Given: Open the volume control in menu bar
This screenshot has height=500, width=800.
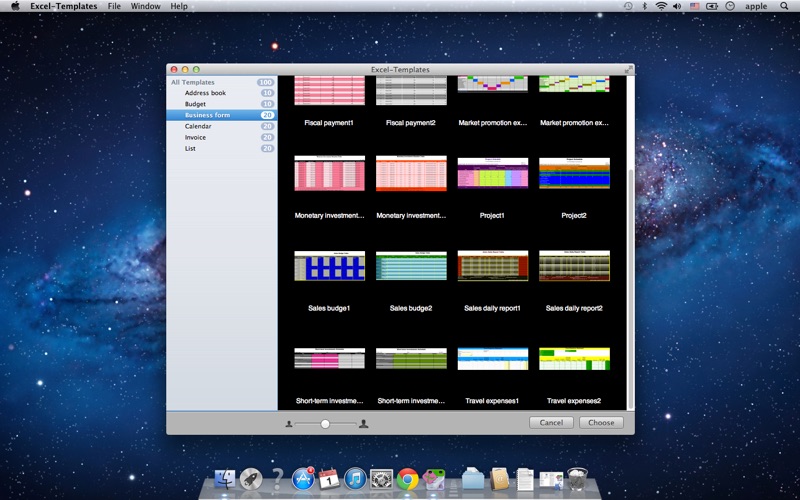Looking at the screenshot, I should [677, 6].
